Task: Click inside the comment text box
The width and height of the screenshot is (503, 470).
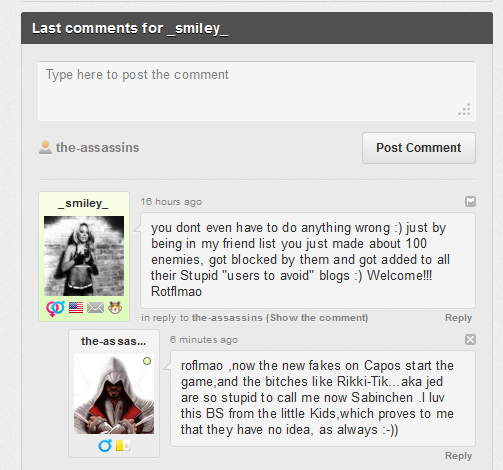Action: [257, 91]
